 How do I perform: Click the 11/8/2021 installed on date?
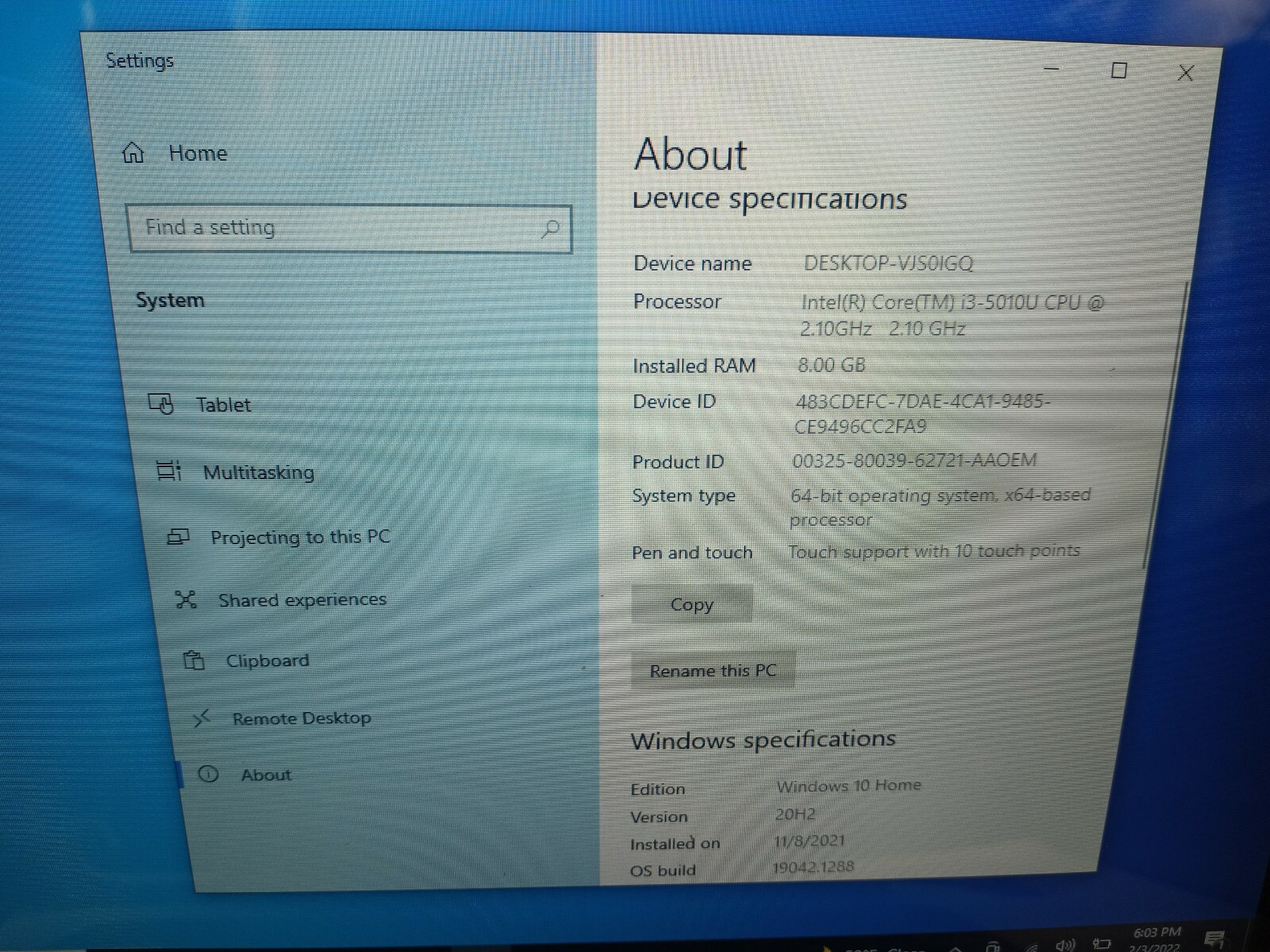[810, 841]
